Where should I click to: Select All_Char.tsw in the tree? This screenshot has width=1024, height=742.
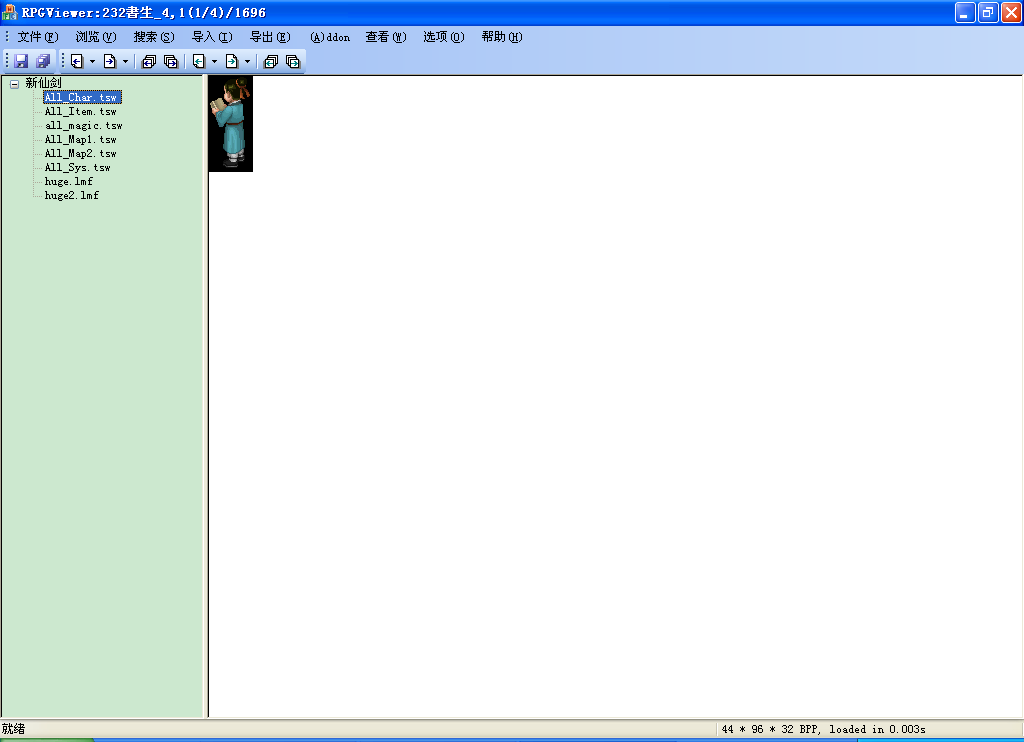point(81,97)
